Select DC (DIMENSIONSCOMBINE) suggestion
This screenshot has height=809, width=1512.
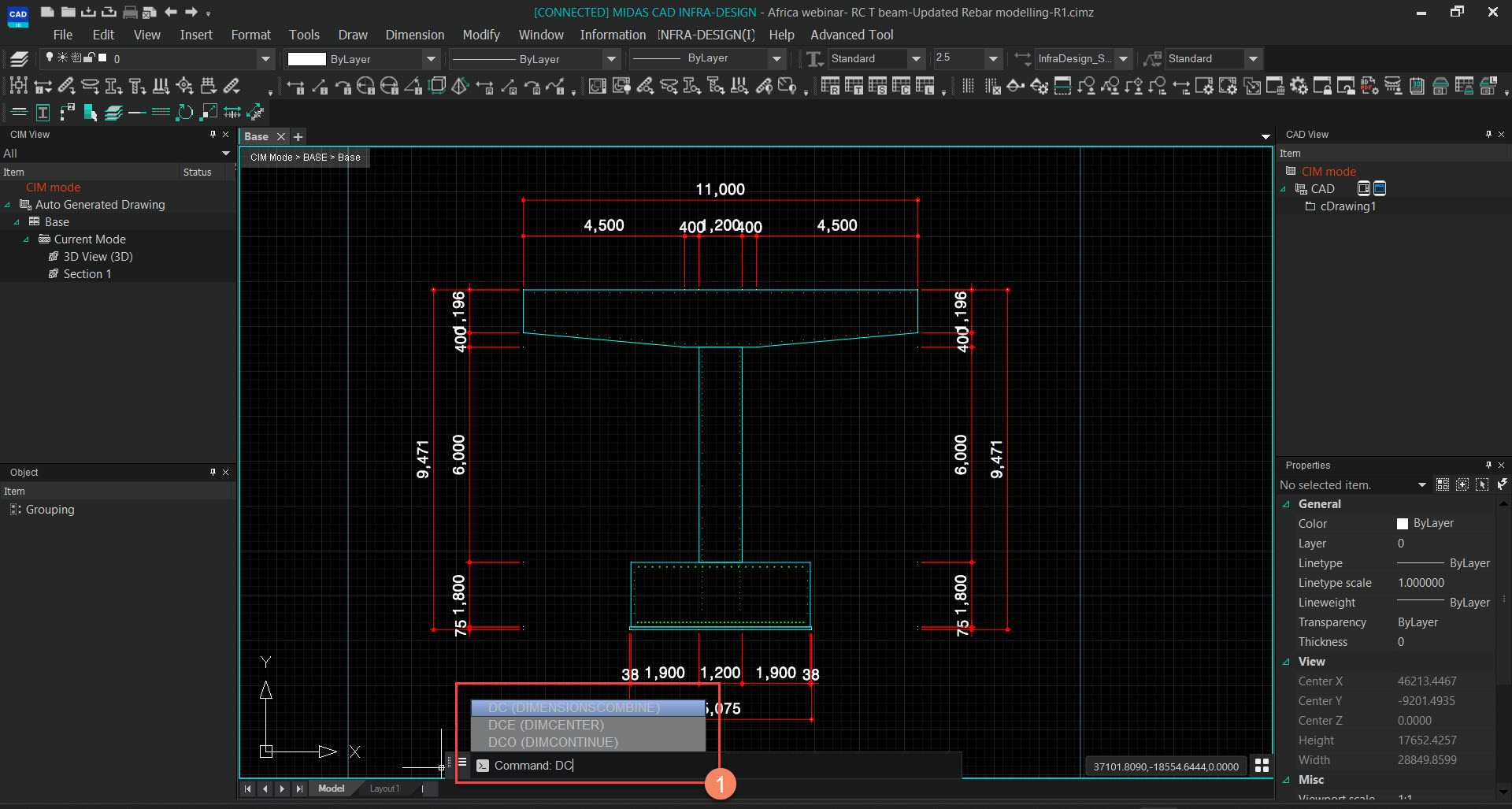coord(588,707)
